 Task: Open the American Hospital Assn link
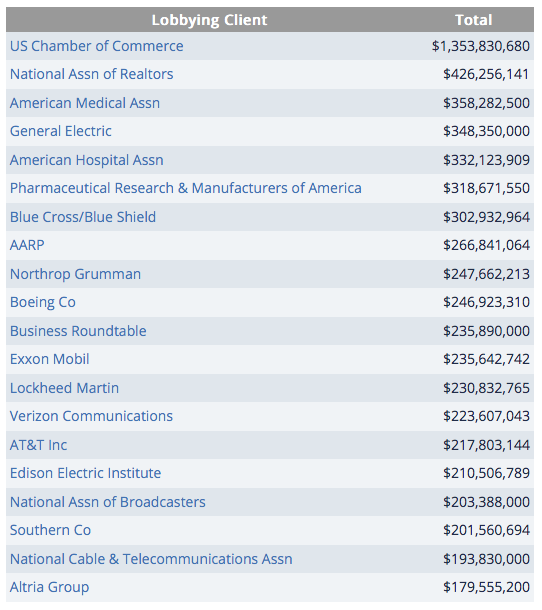point(86,160)
